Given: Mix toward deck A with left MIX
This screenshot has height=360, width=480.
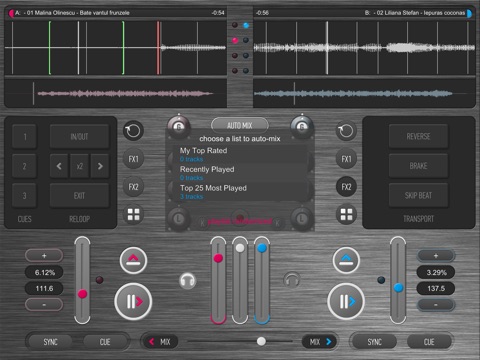Looking at the screenshot, I should pos(160,342).
